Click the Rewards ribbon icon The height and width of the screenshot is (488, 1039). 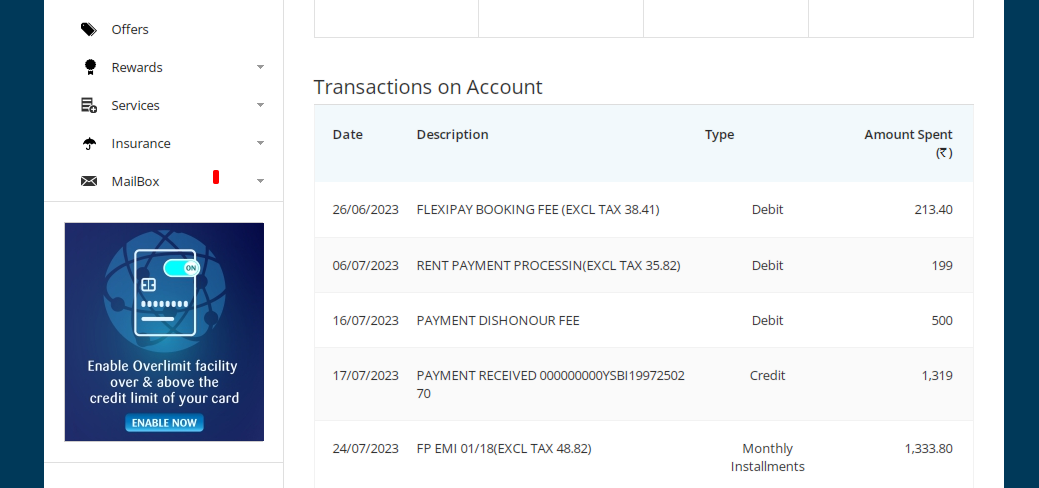90,67
